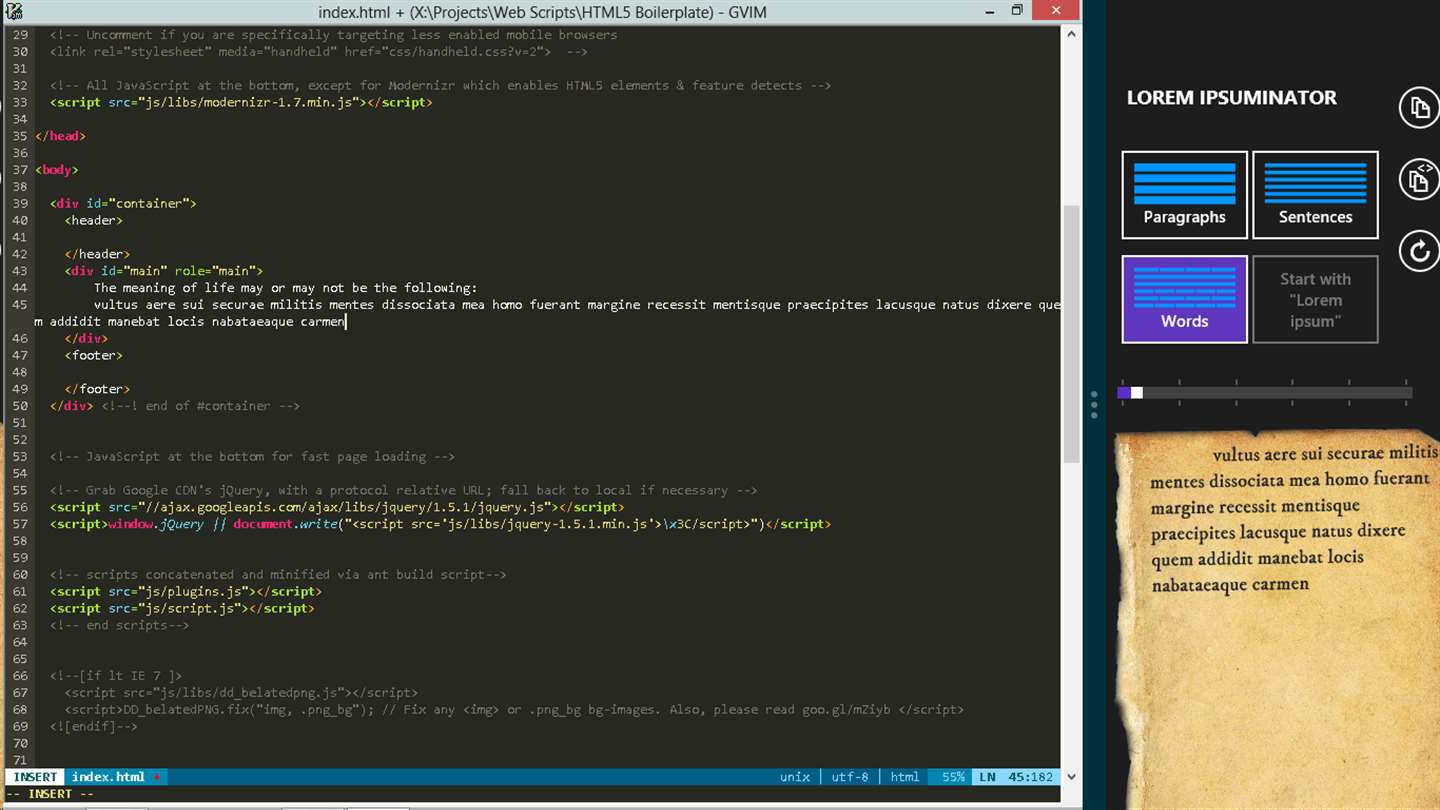The height and width of the screenshot is (810, 1440).
Task: Click the LN 45:182 cursor position indicator
Action: coord(1018,777)
